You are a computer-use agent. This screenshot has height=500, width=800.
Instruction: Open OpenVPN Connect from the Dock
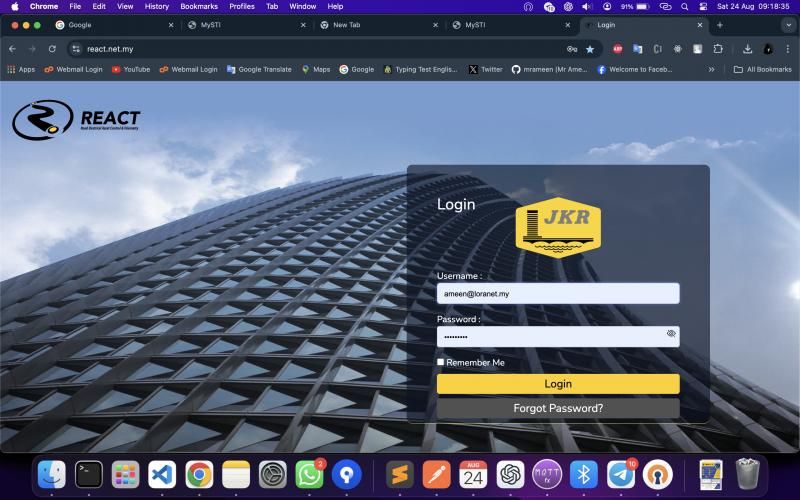pos(658,474)
